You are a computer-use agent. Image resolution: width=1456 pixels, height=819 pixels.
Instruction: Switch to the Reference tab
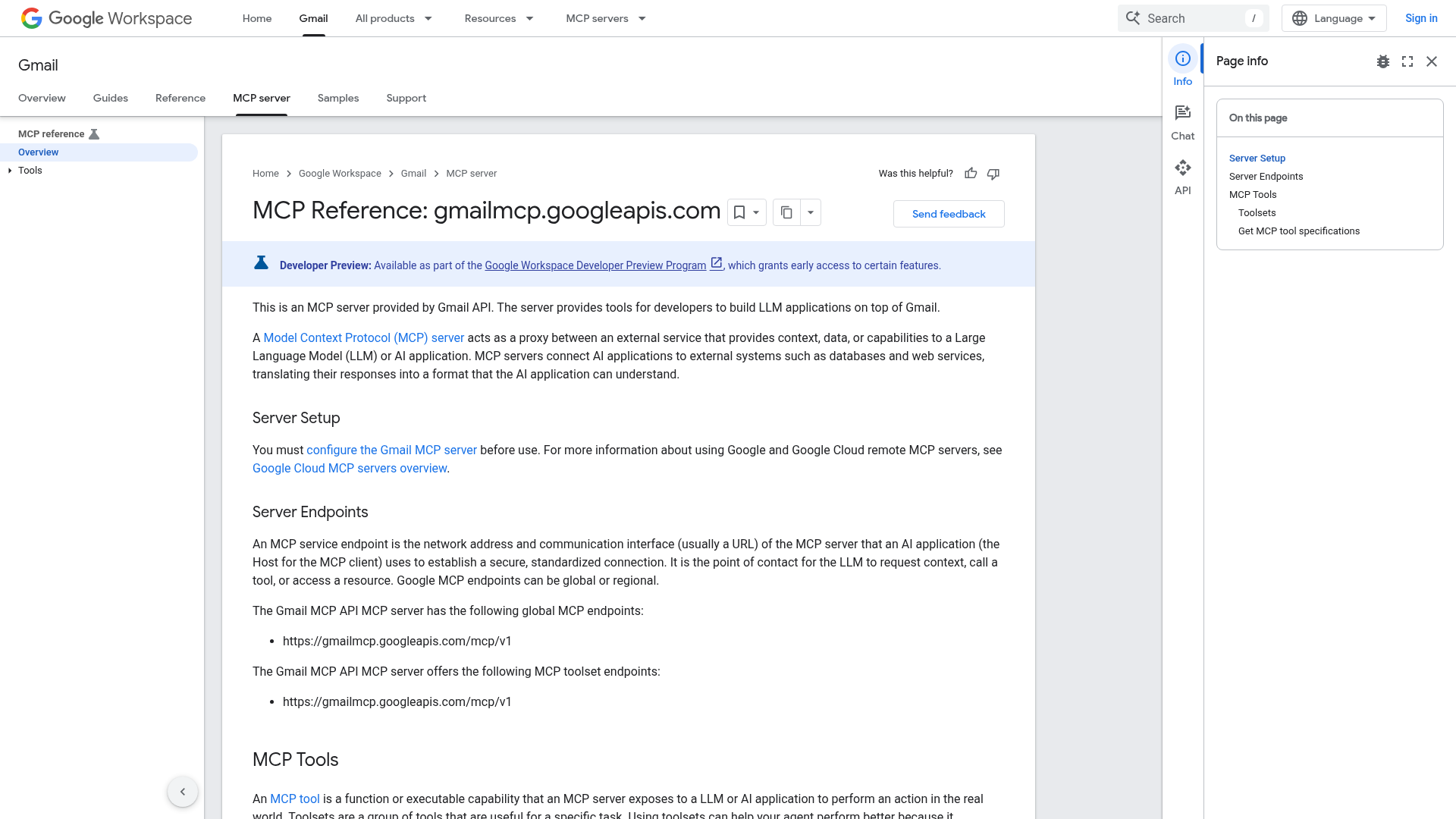click(180, 98)
